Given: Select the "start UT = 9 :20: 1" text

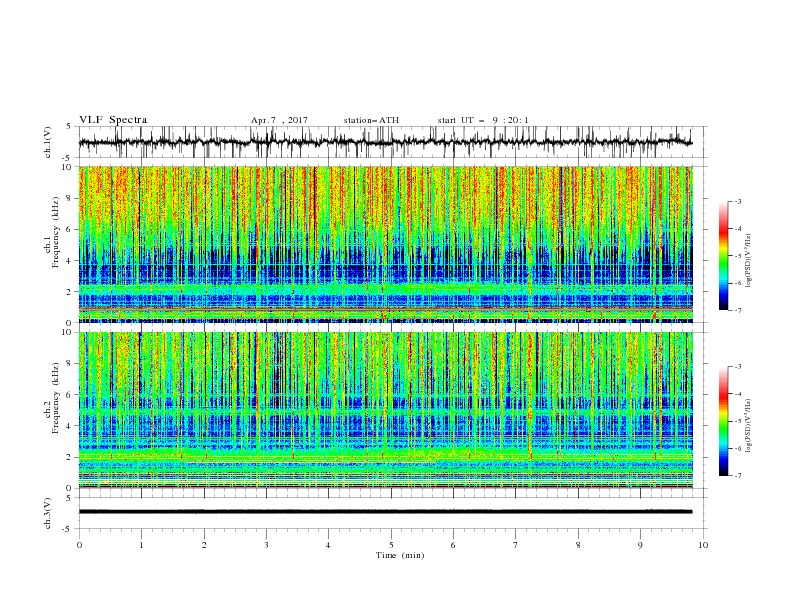Looking at the screenshot, I should click(x=483, y=120).
